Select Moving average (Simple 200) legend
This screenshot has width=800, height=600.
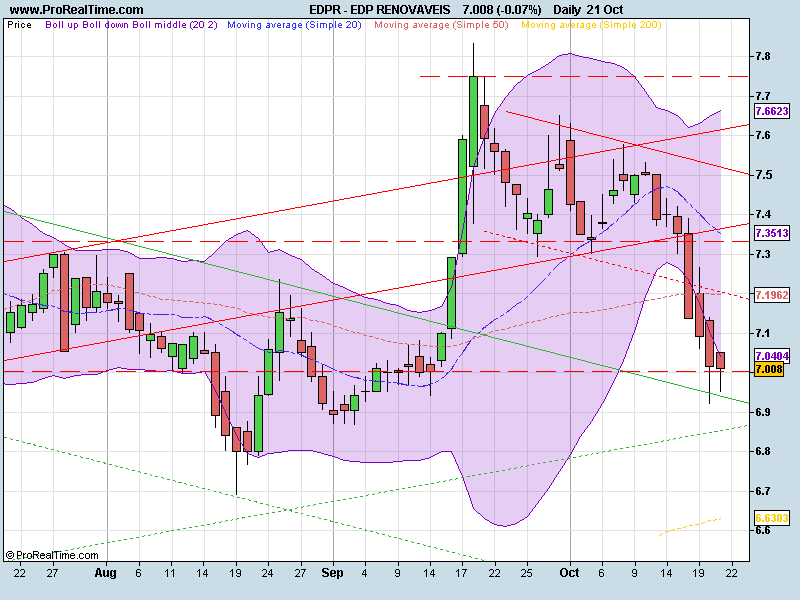(x=591, y=24)
